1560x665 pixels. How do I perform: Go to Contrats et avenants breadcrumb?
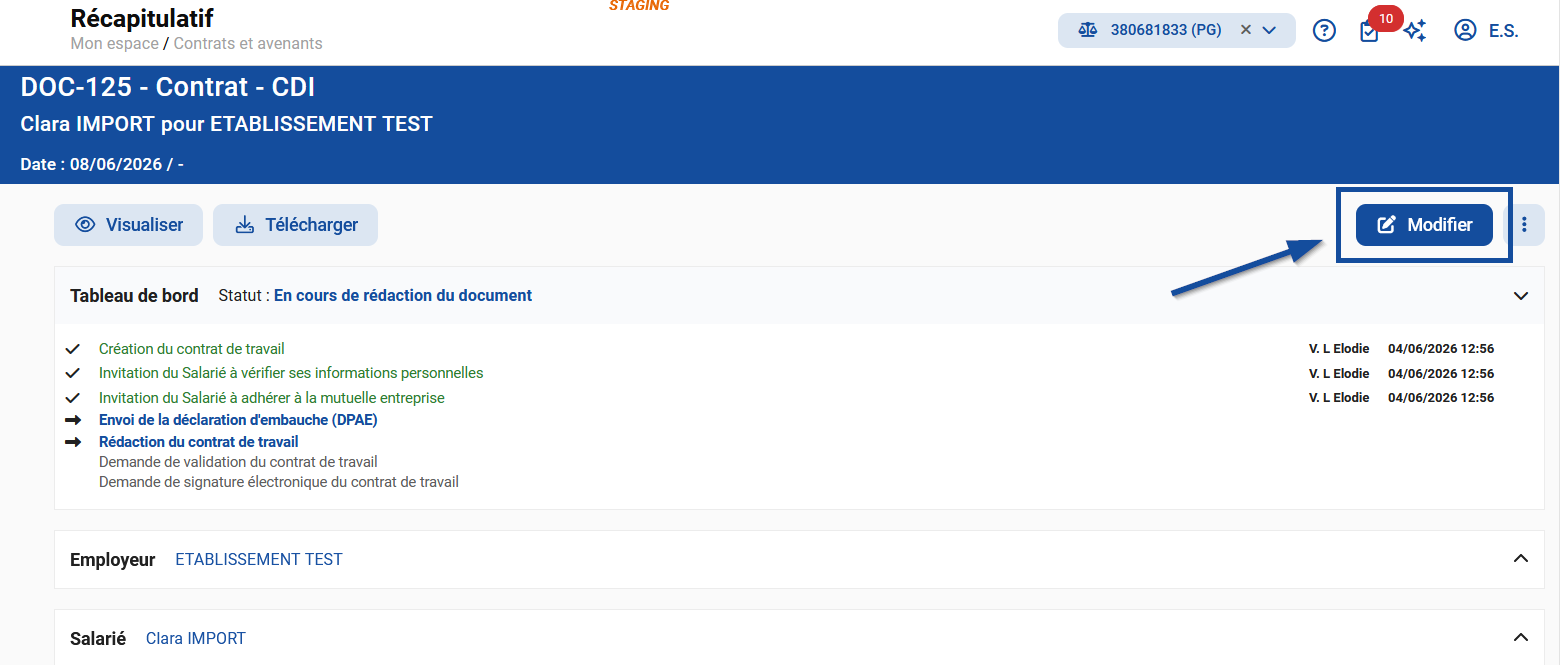pyautogui.click(x=248, y=43)
